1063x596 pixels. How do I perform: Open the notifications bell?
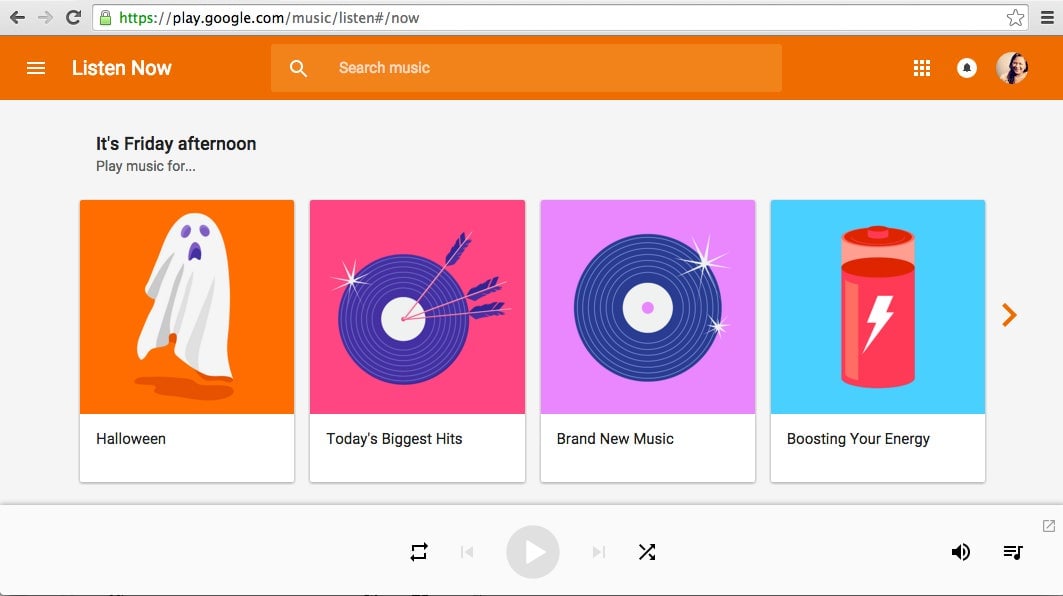click(967, 68)
